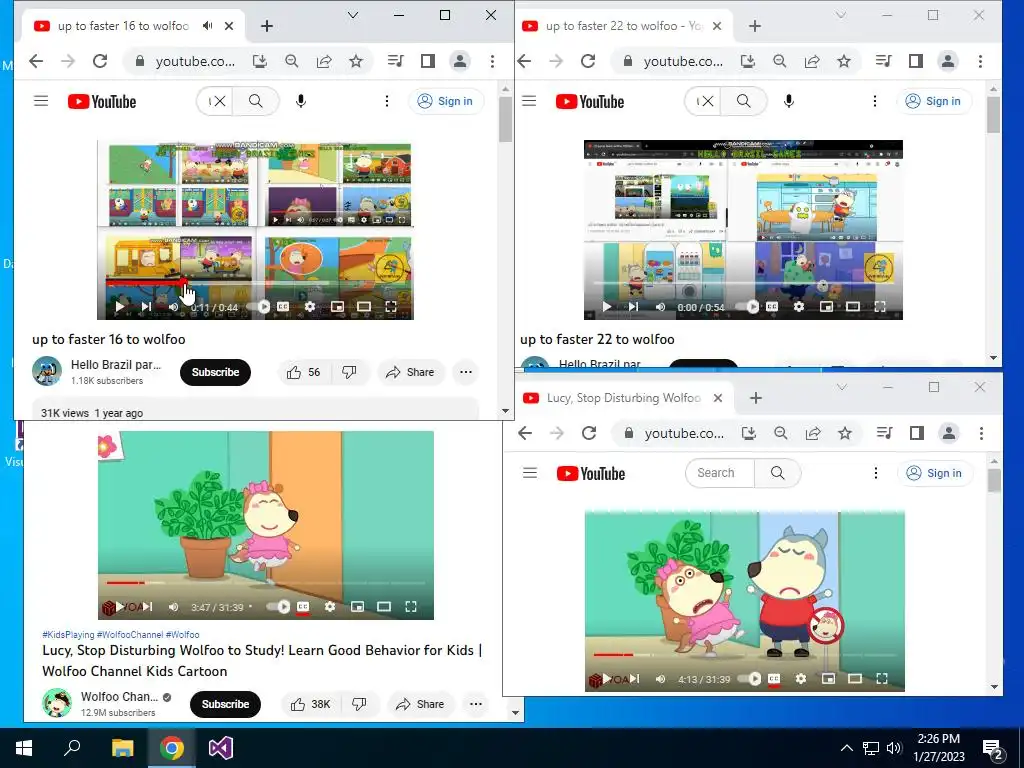Image resolution: width=1024 pixels, height=768 pixels.
Task: Open settings gear in 'up to faster 22' player
Action: (x=799, y=306)
